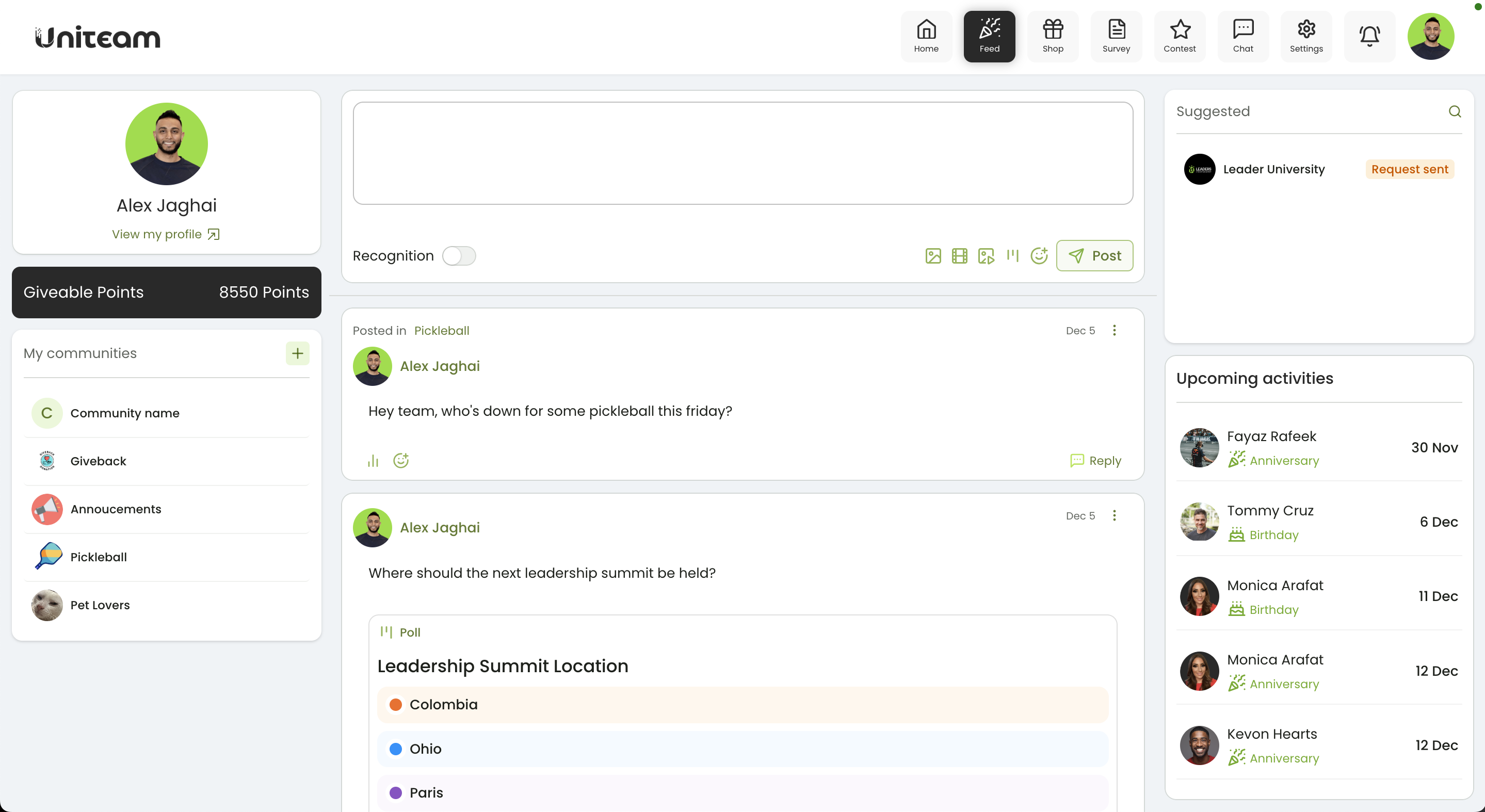1485x812 pixels.
Task: Open options menu on the leadership summit post
Action: point(1115,516)
